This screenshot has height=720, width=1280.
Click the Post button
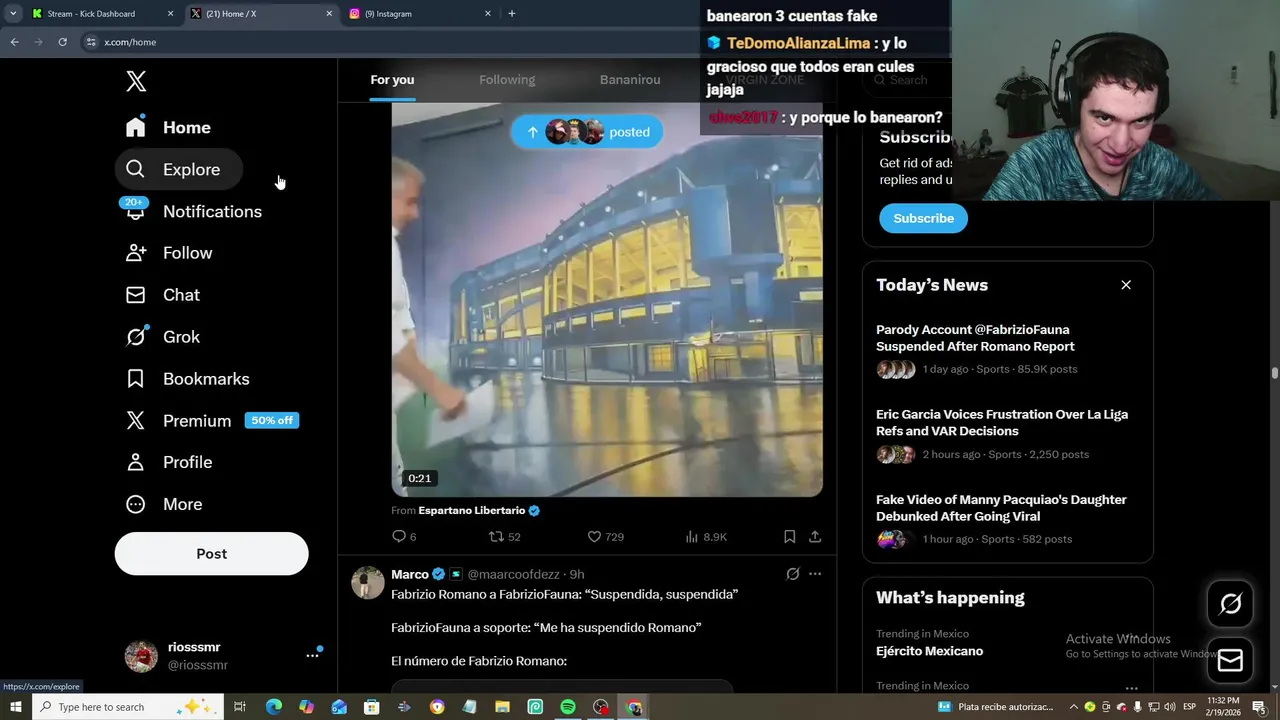211,554
